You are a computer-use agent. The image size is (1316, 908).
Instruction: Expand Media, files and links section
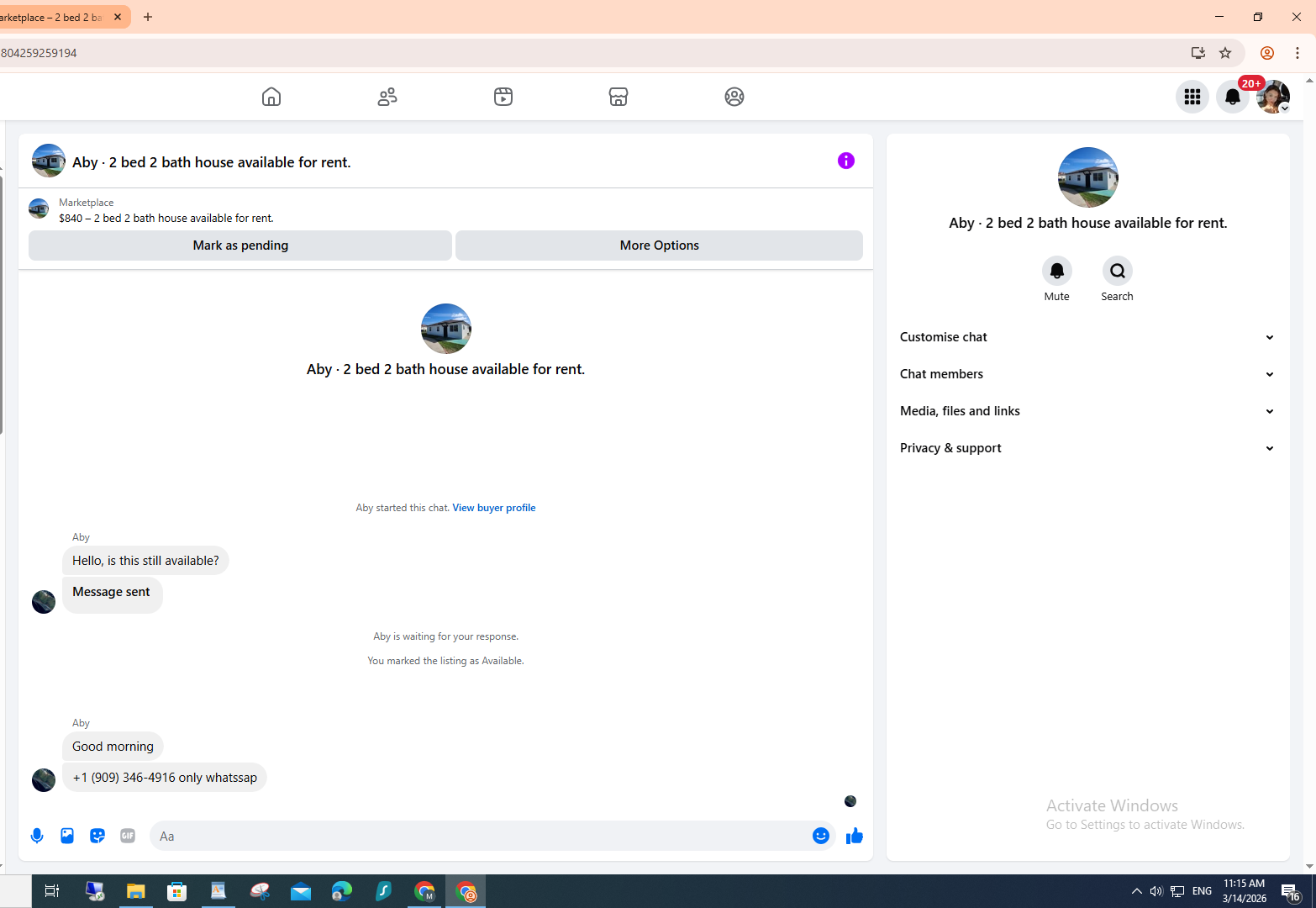coord(1087,411)
